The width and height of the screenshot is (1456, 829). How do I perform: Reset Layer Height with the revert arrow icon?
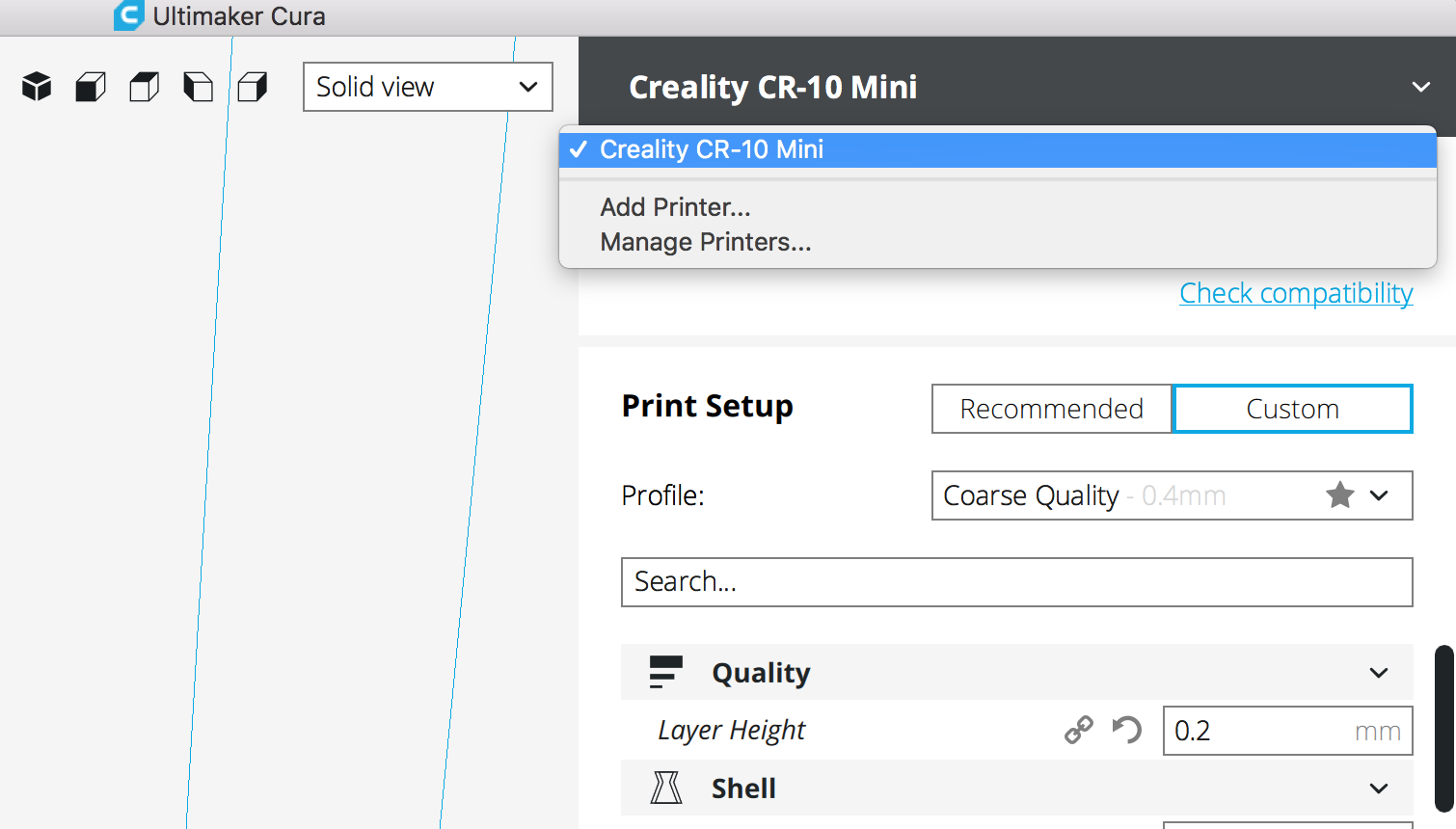(1126, 731)
